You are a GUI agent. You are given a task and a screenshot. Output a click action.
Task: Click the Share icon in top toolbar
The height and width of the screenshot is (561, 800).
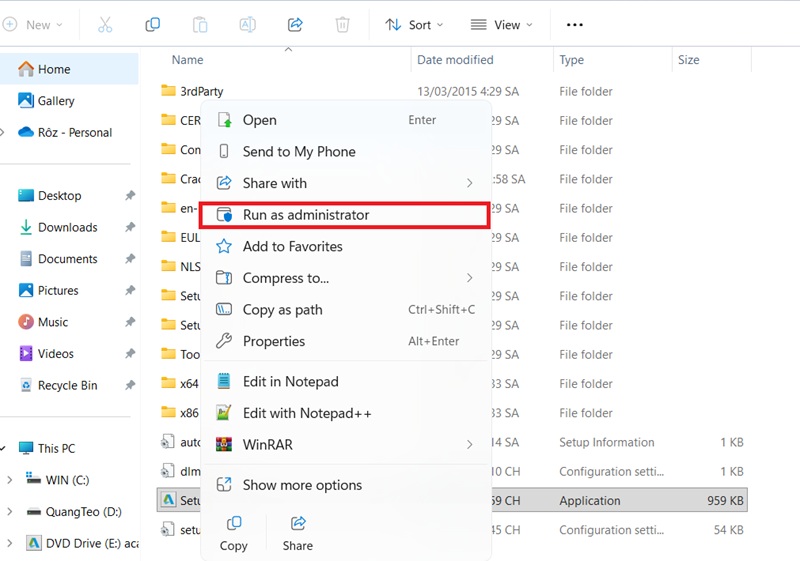tap(295, 24)
